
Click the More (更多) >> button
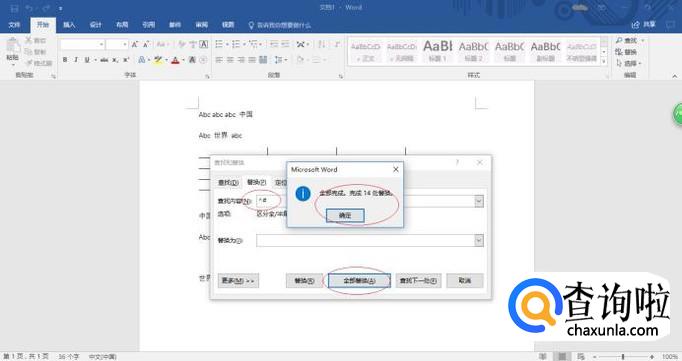238,281
